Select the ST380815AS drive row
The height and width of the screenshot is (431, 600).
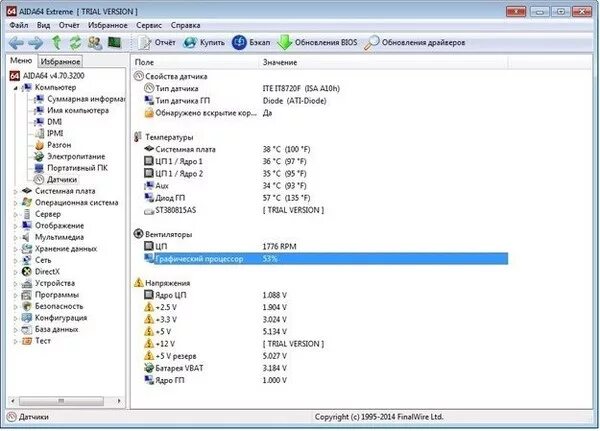pyautogui.click(x=326, y=210)
